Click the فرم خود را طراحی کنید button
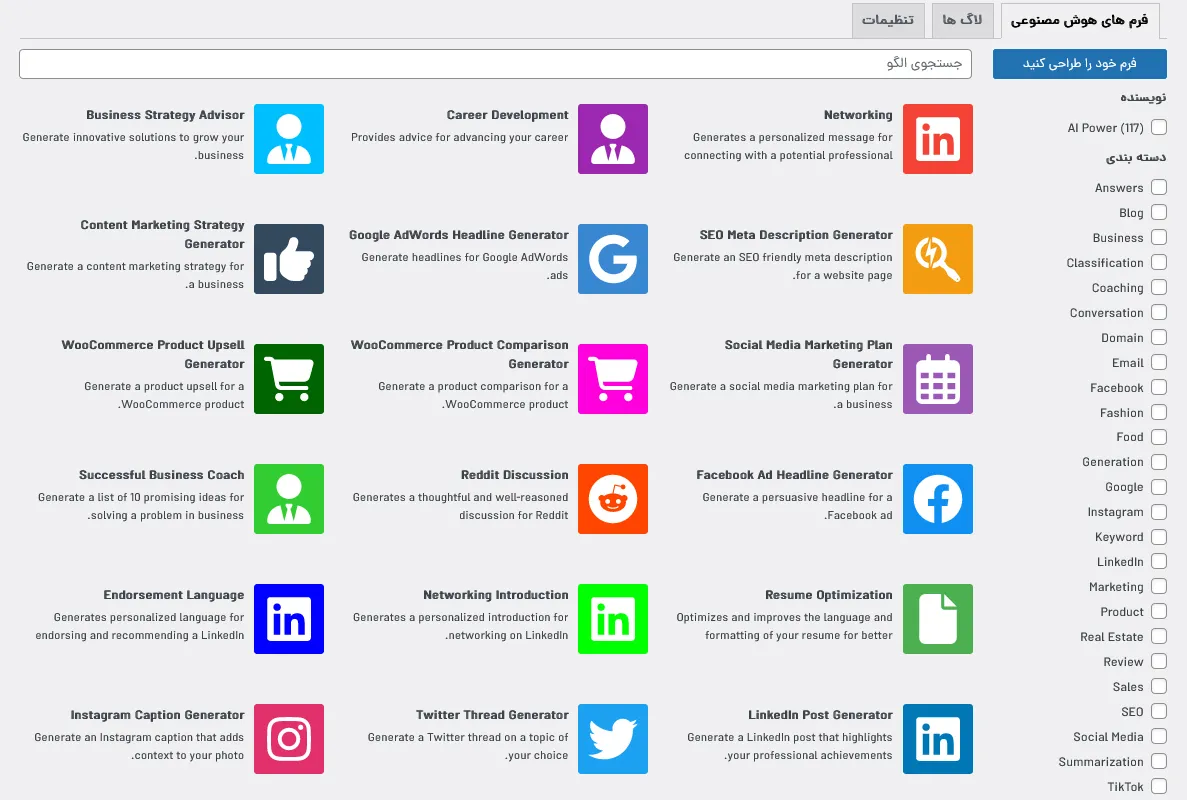This screenshot has width=1187, height=800. click(x=1080, y=64)
